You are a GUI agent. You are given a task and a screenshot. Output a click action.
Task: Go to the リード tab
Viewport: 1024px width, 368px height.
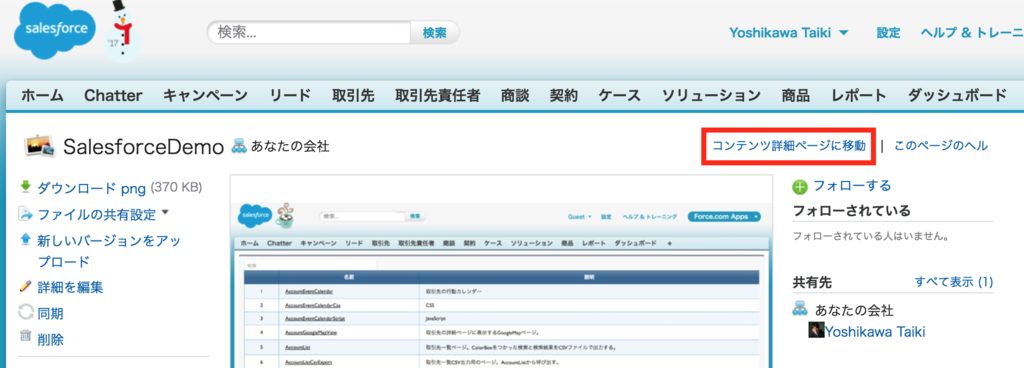pos(290,96)
